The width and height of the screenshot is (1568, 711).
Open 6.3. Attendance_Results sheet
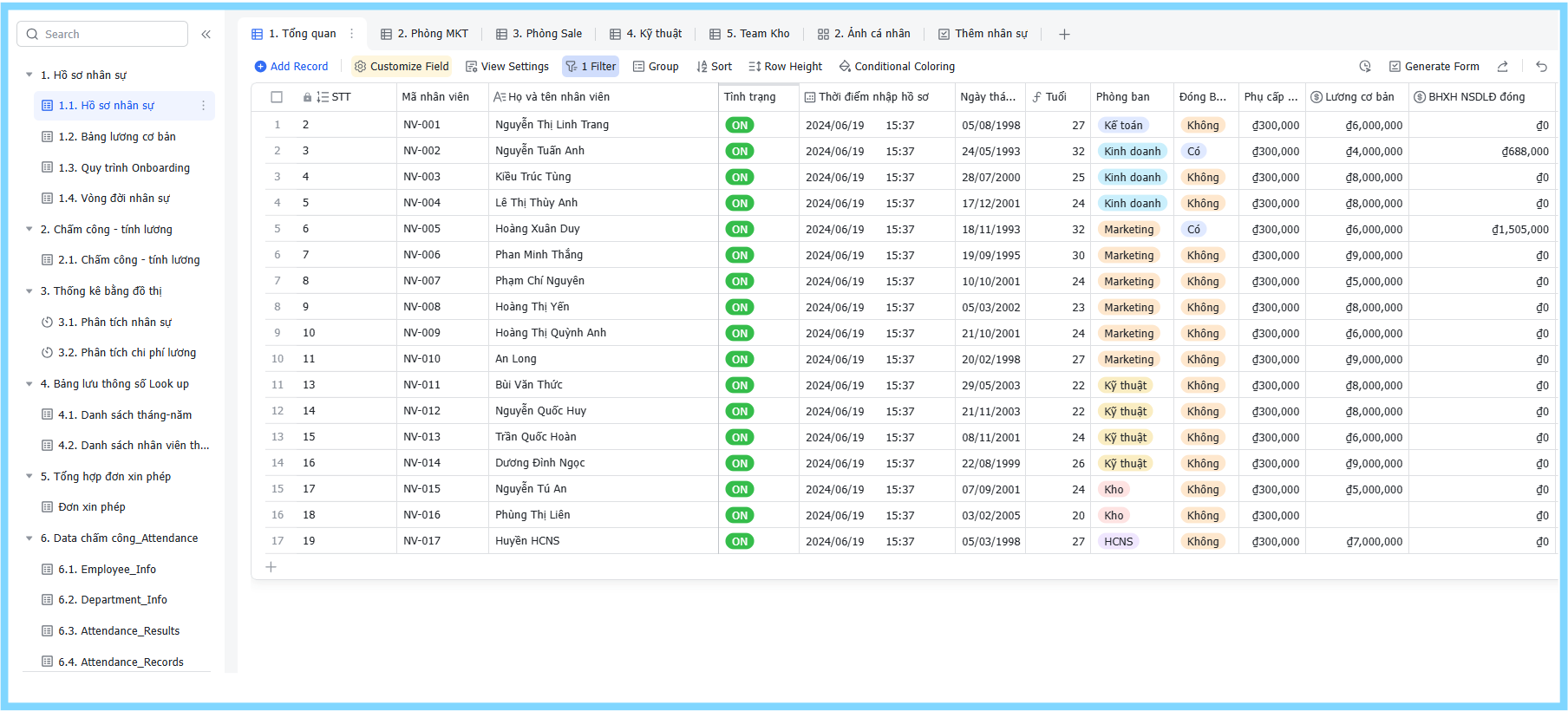[x=124, y=631]
